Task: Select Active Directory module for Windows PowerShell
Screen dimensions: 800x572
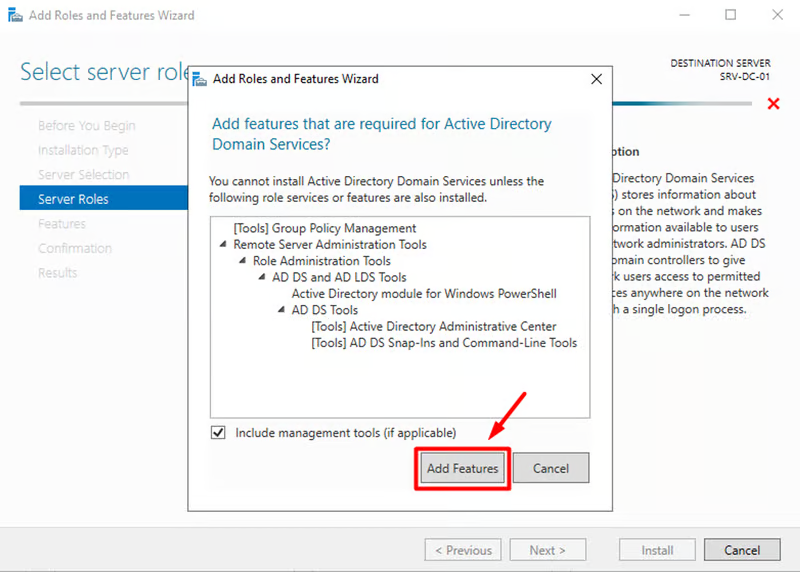Action: 423,294
